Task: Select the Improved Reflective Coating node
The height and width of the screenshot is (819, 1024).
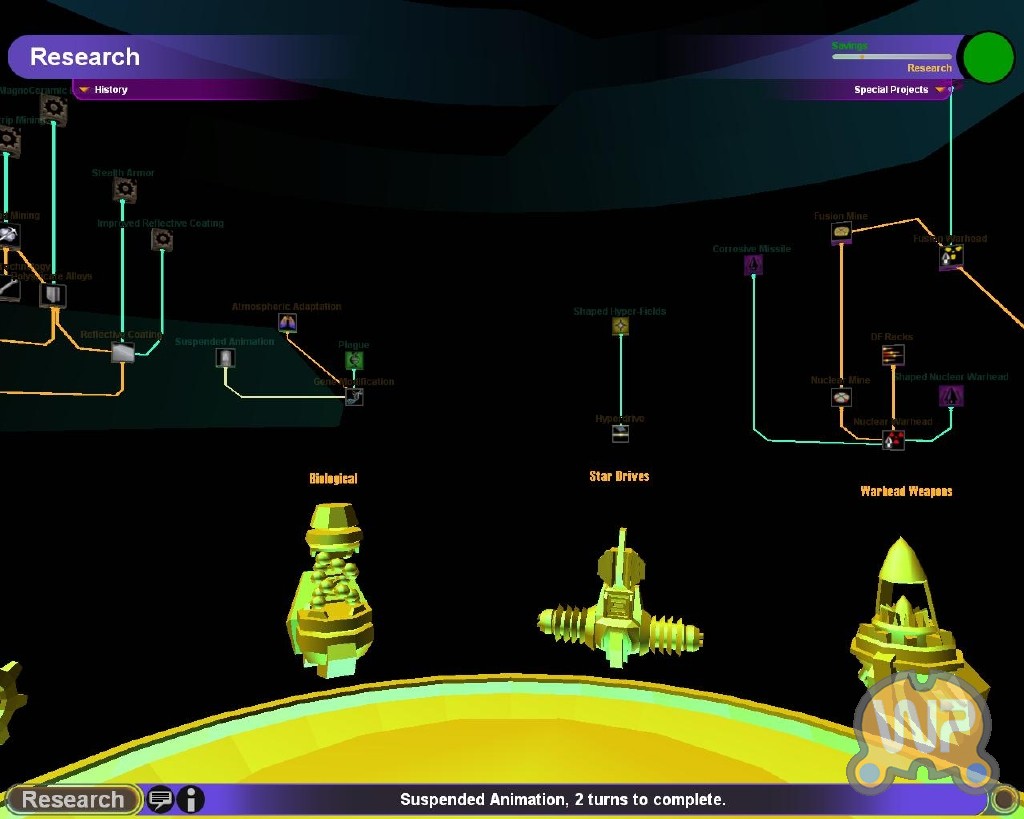Action: (162, 240)
